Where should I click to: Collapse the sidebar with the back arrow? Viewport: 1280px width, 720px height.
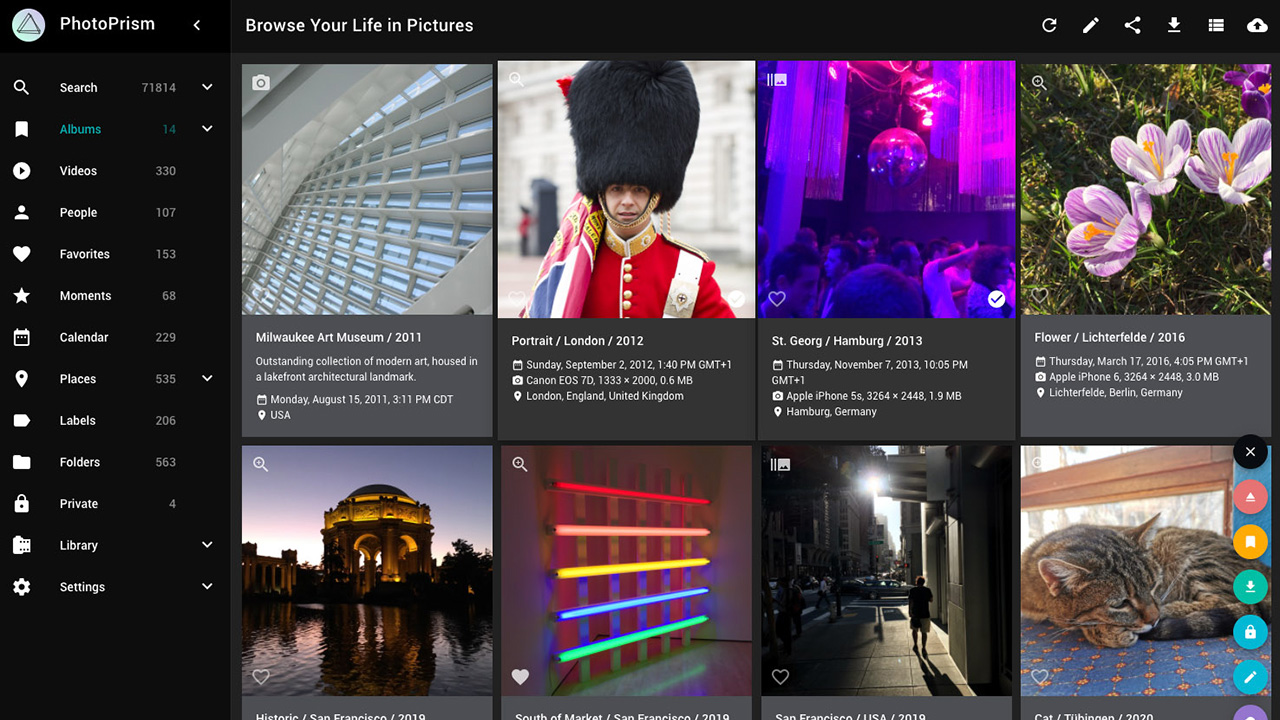pos(197,25)
